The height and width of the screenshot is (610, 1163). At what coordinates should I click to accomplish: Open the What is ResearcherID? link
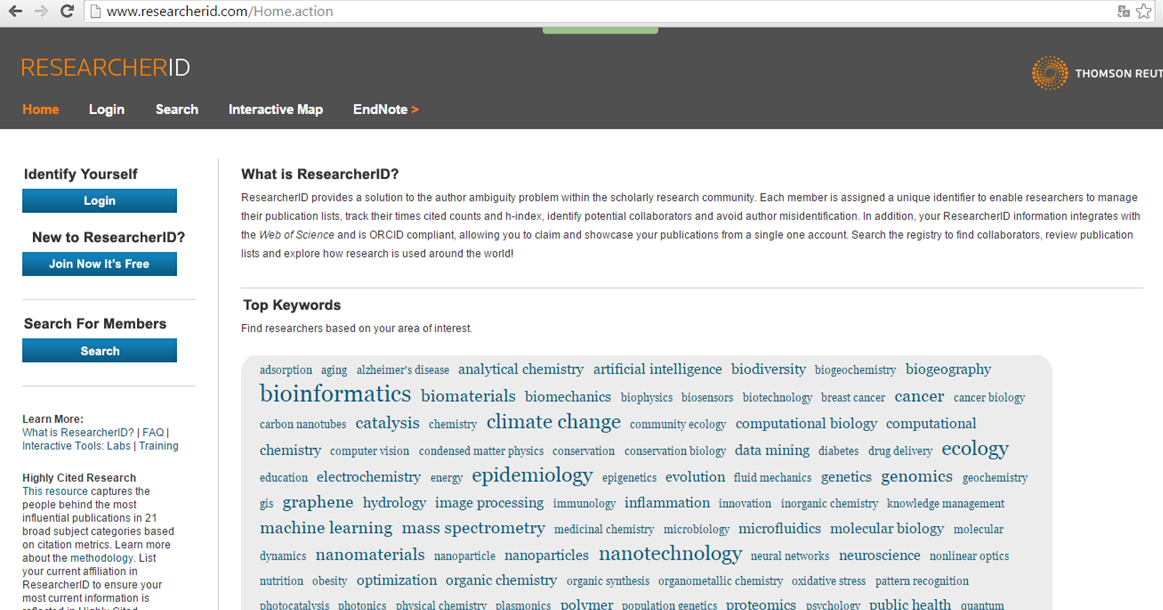pyautogui.click(x=78, y=433)
